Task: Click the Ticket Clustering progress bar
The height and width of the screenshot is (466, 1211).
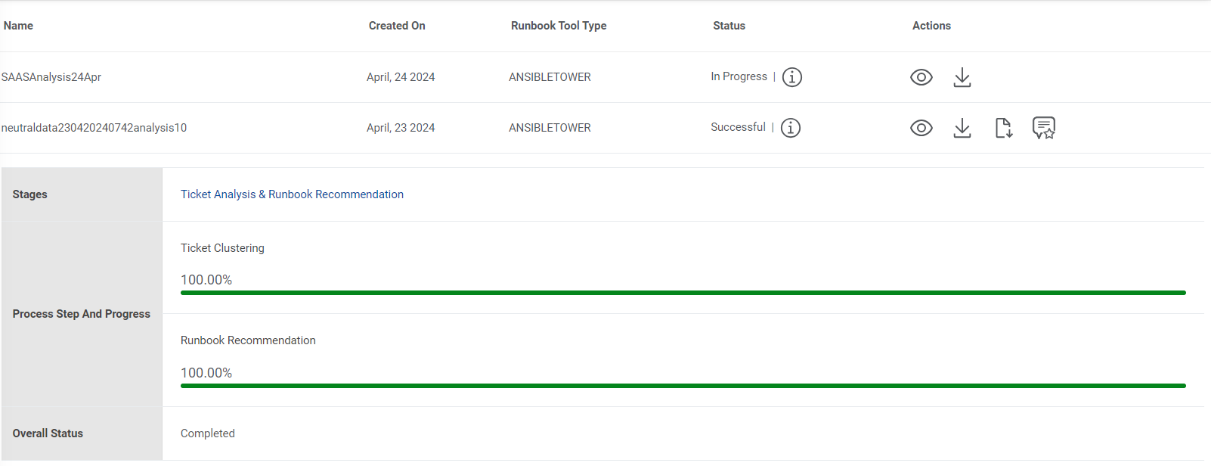Action: click(683, 293)
